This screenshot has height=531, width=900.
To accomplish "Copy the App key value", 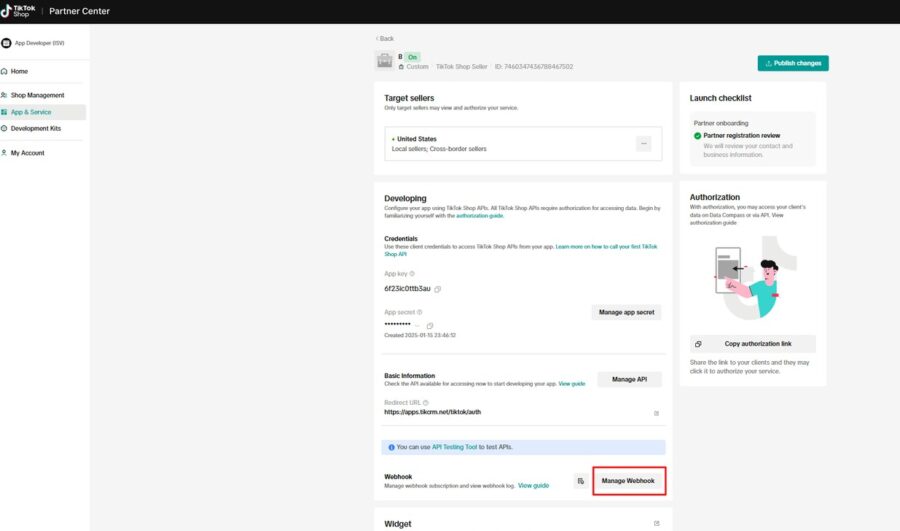I will pos(437,289).
